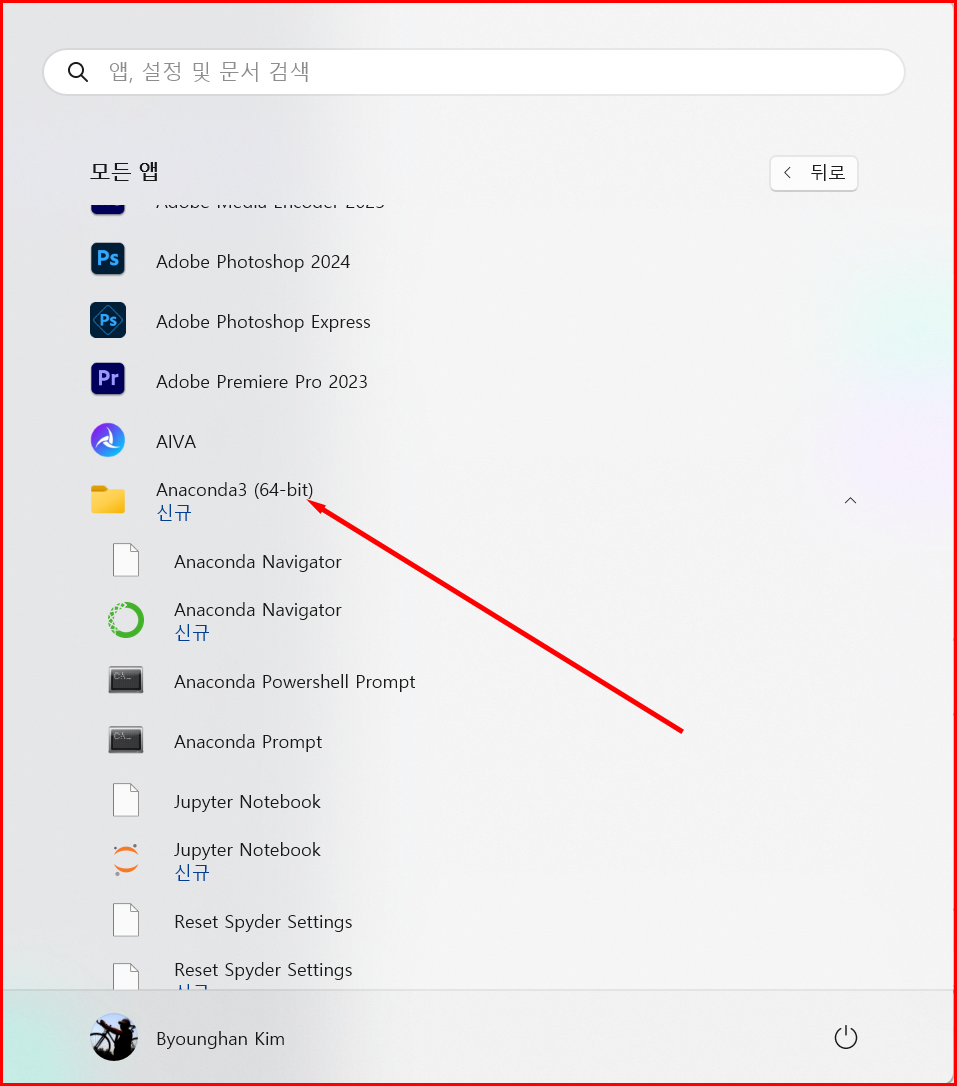Open Anaconda Prompt terminal icon
Viewport: 957px width, 1086px height.
coord(126,740)
